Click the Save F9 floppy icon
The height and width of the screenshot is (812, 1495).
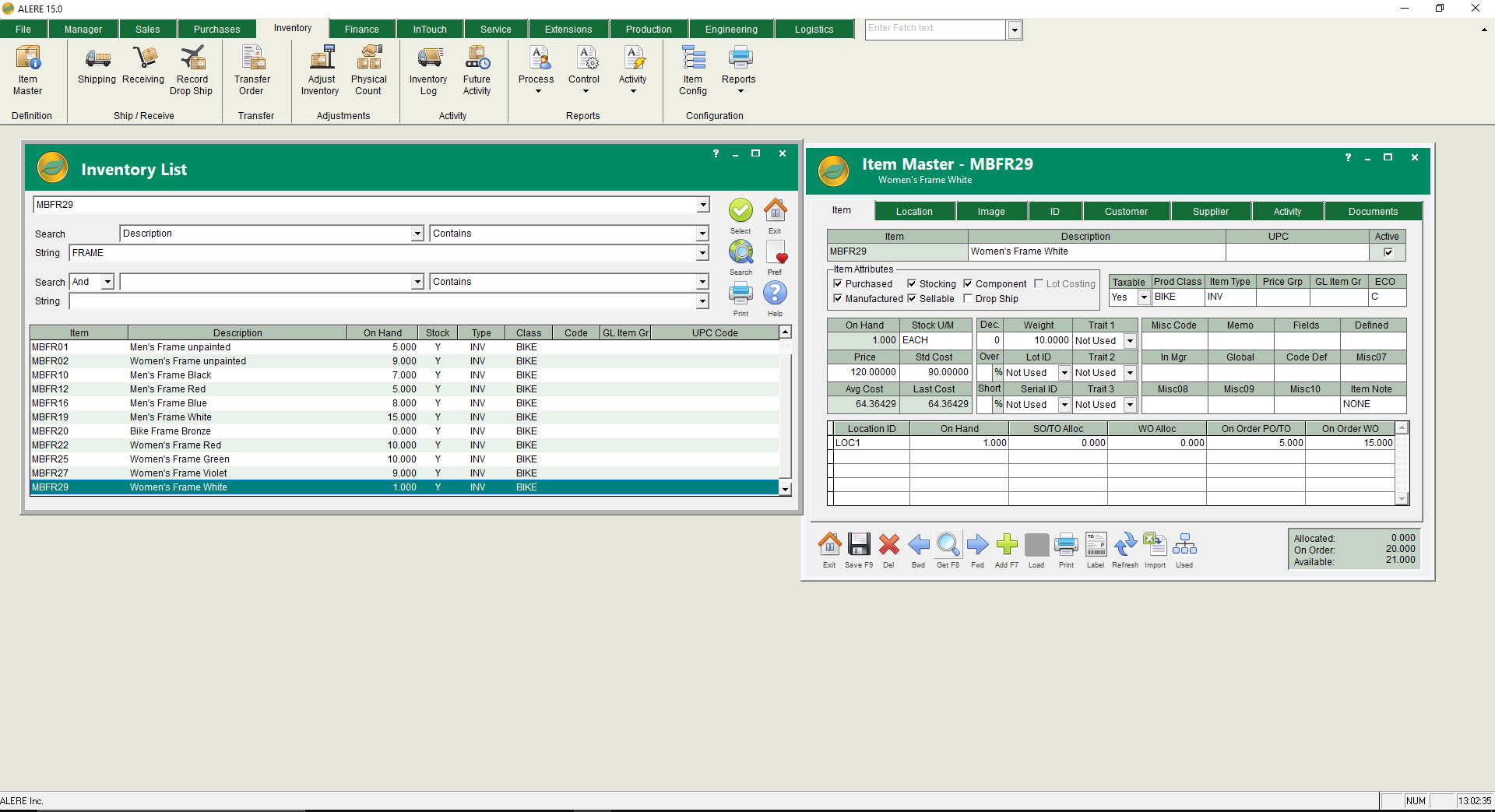coord(858,545)
